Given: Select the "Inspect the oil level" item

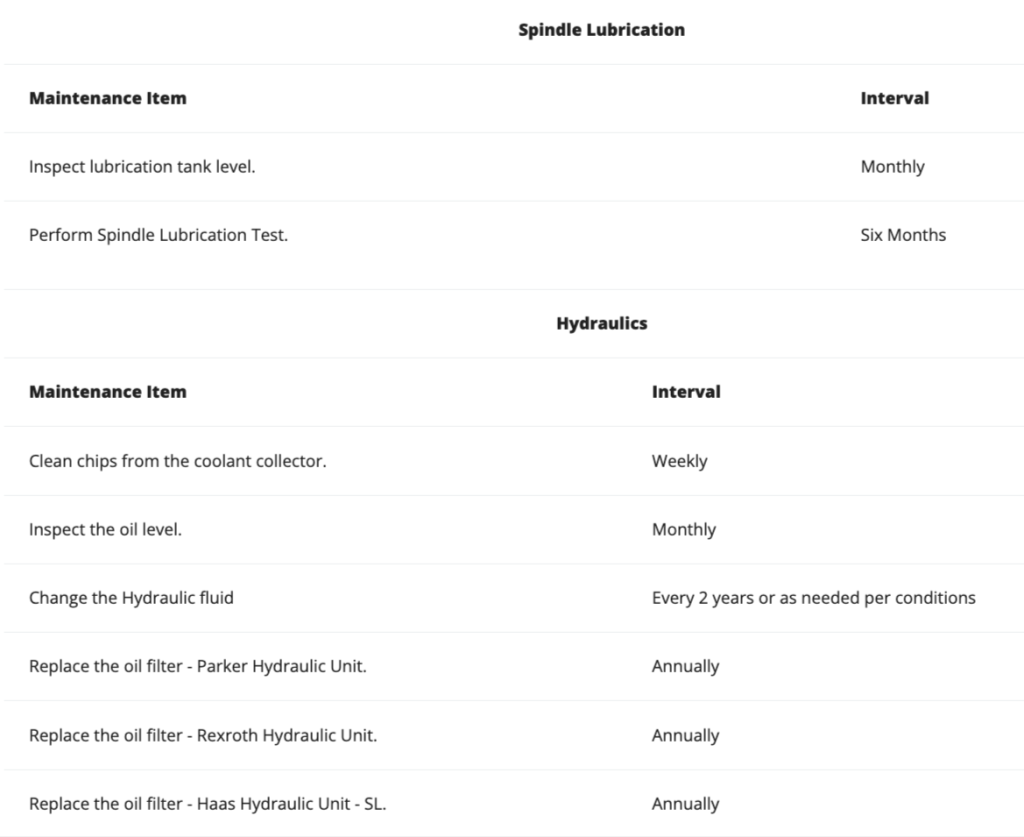Looking at the screenshot, I should [x=105, y=530].
